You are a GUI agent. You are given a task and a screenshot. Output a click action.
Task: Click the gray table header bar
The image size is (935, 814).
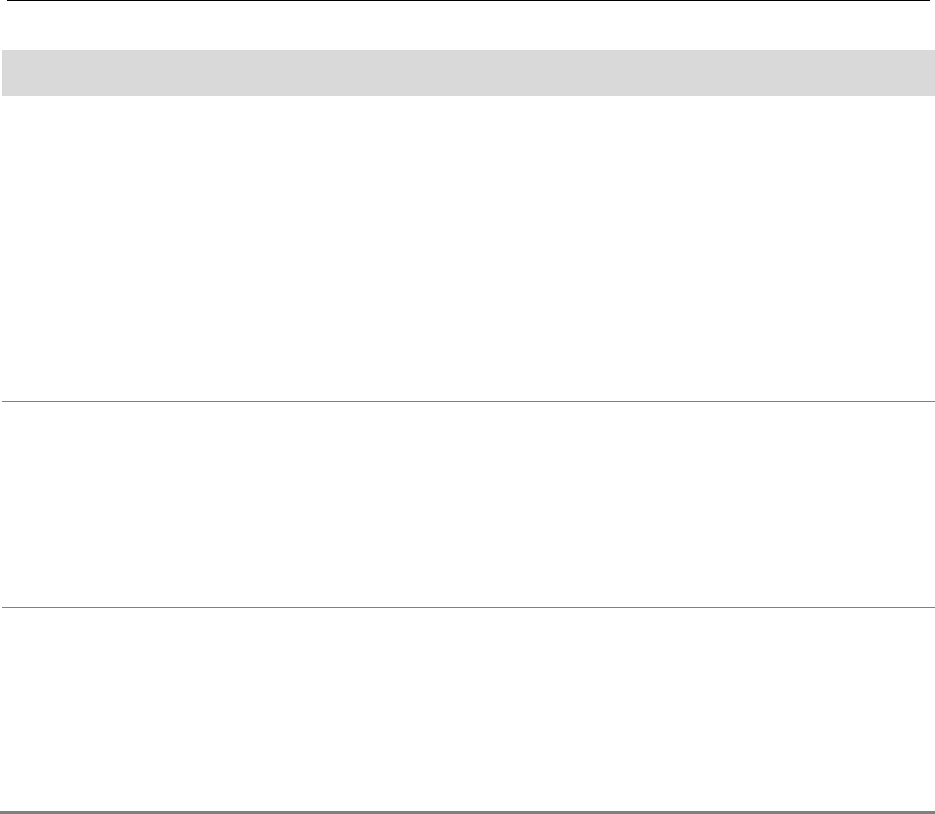467,72
